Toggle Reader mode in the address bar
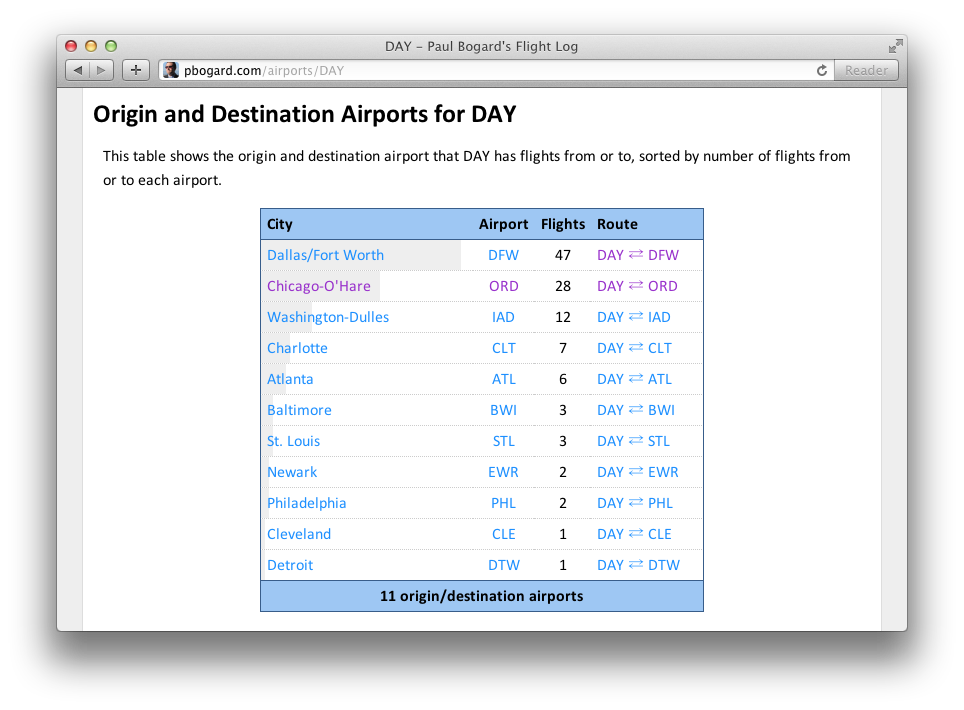Screen dimensions: 964x710 click(x=865, y=70)
